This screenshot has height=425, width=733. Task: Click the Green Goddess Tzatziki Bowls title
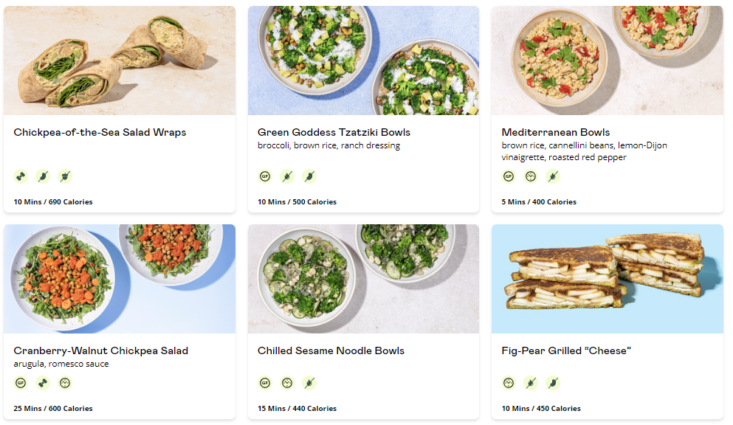coord(334,132)
